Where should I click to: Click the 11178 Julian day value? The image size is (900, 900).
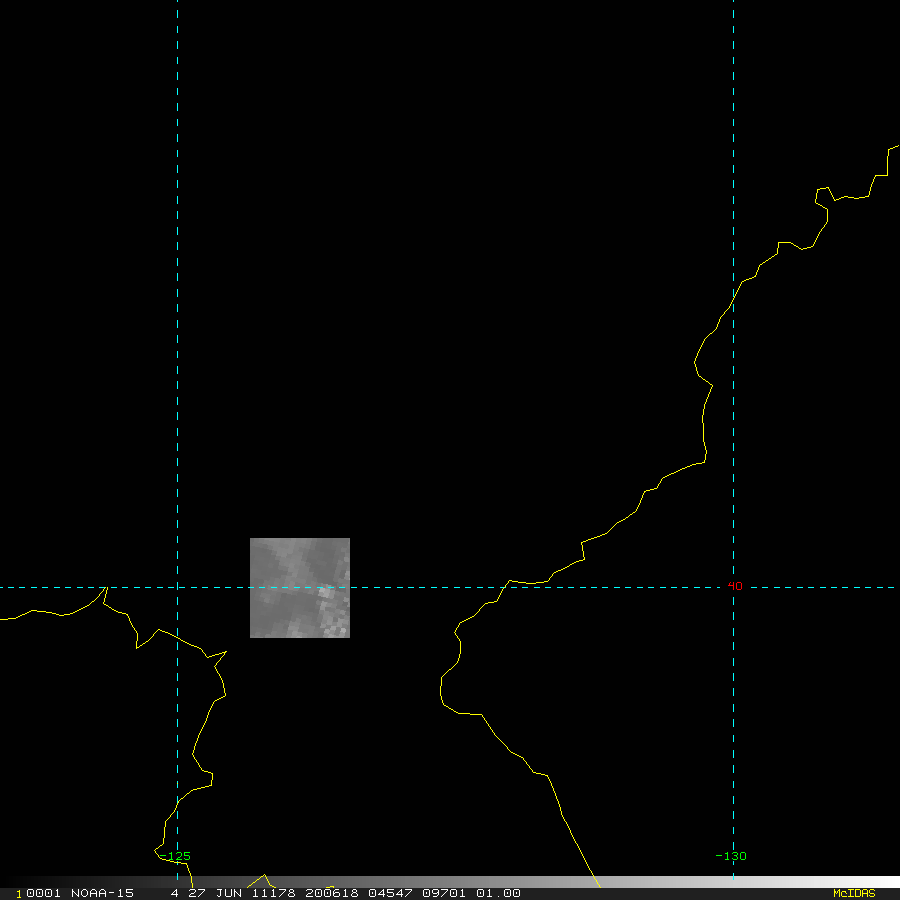coord(273,893)
